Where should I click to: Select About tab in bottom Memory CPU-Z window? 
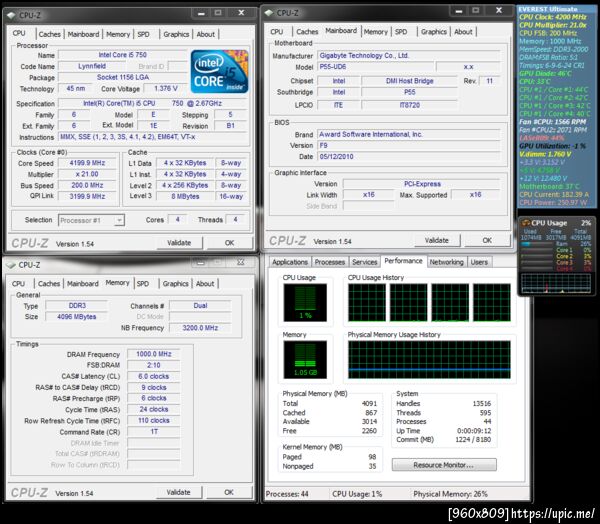tap(205, 284)
